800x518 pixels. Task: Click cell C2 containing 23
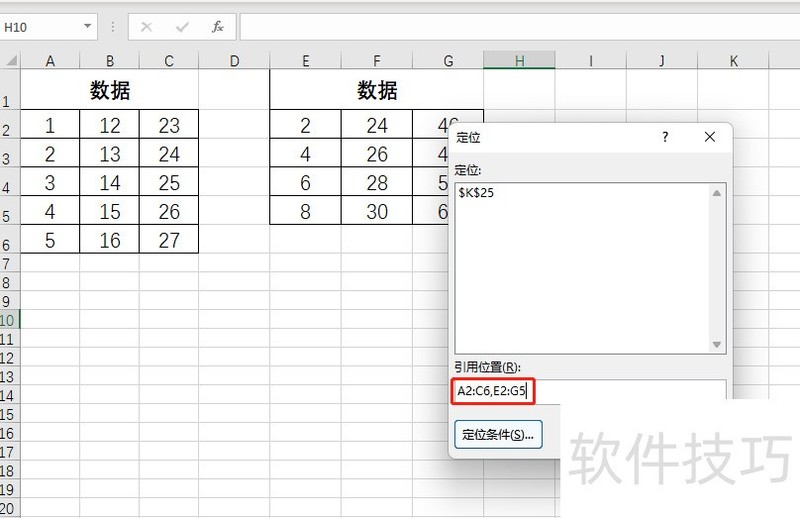pyautogui.click(x=169, y=125)
